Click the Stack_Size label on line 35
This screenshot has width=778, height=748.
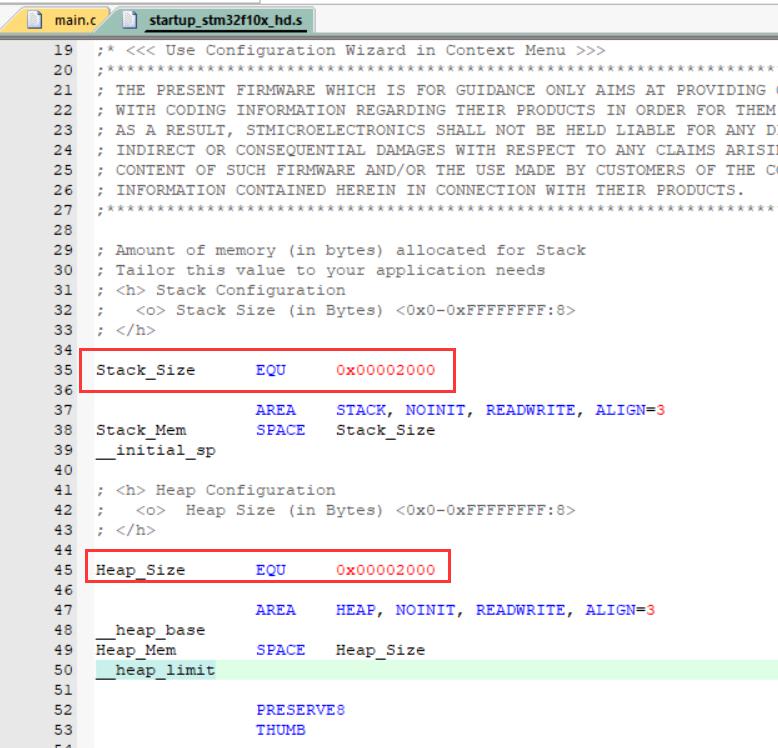coord(145,371)
